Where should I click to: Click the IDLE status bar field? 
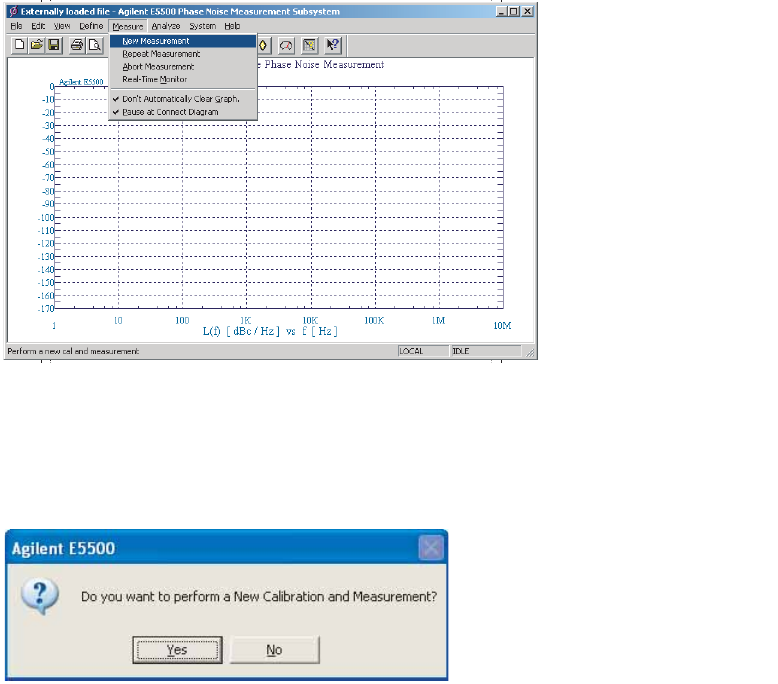tap(486, 351)
